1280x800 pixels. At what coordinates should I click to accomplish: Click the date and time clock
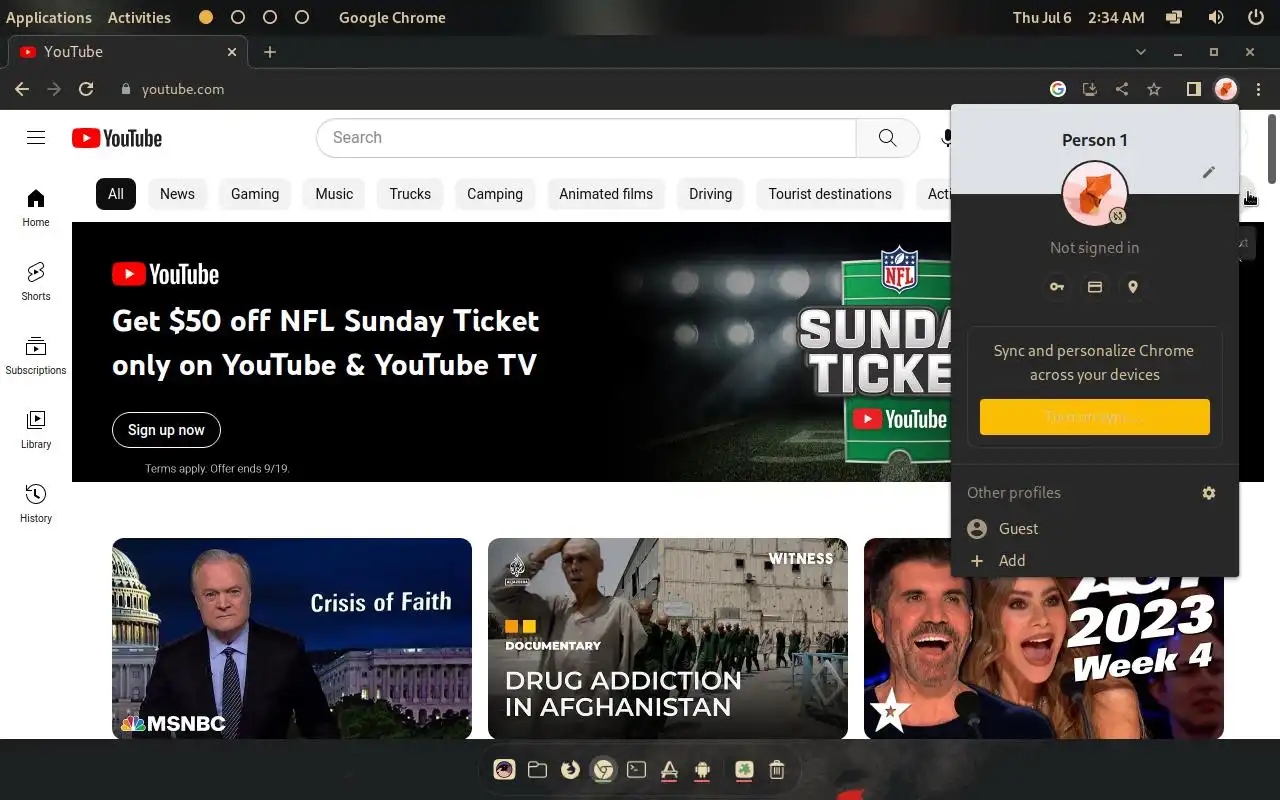coord(1079,17)
